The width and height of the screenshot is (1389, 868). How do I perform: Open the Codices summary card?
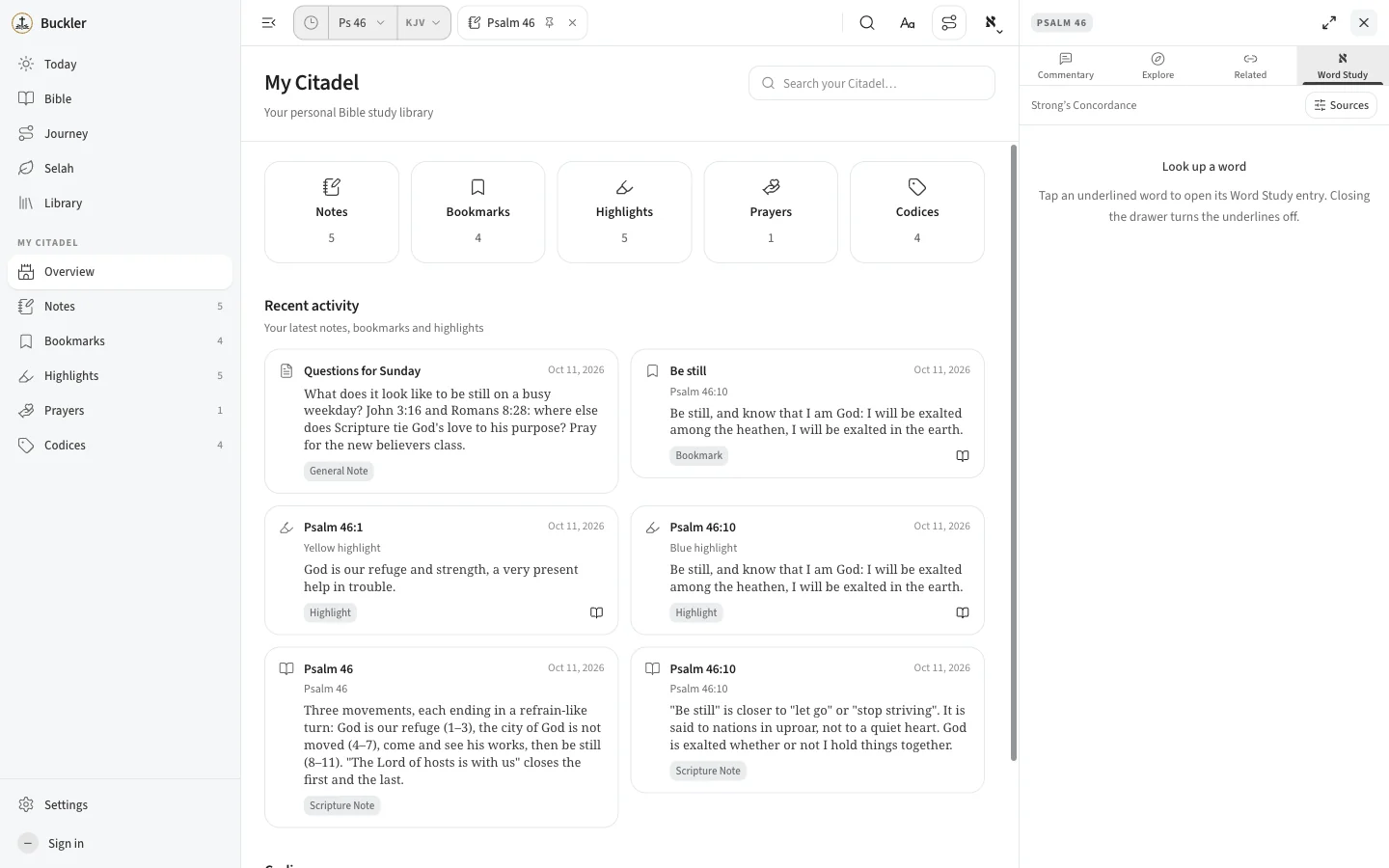(x=917, y=212)
